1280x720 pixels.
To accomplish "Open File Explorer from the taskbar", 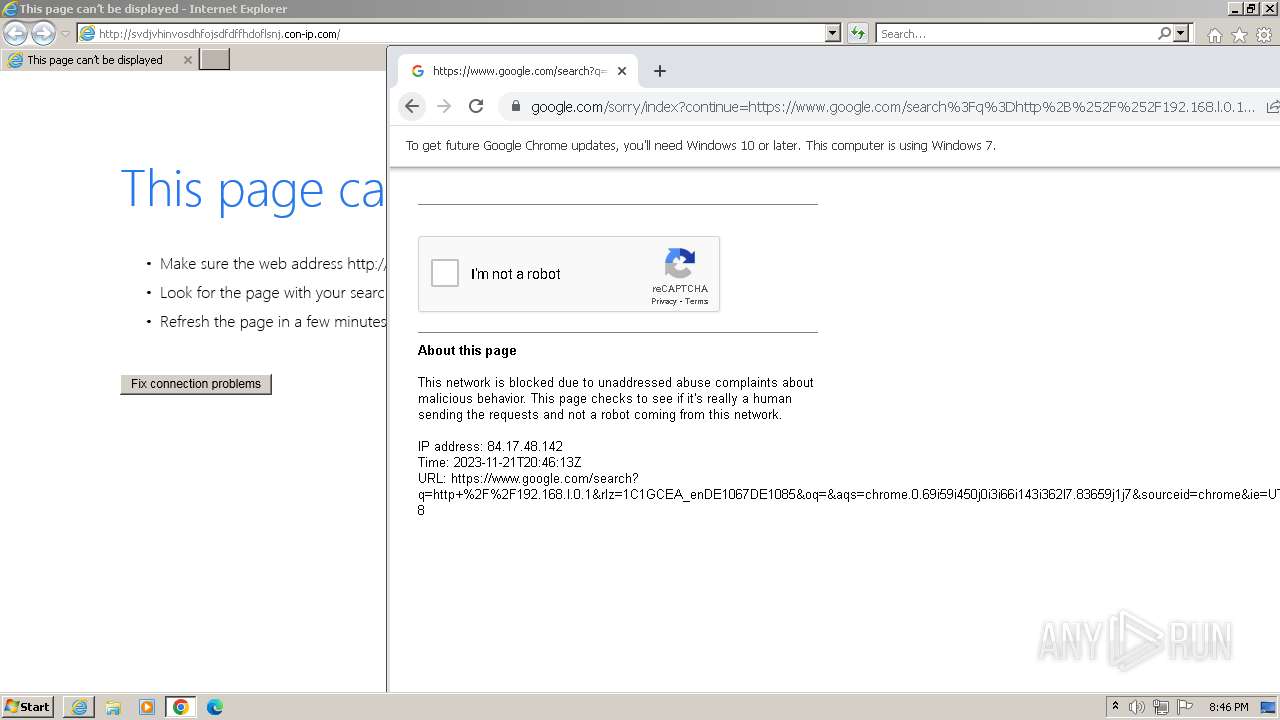I will point(113,707).
